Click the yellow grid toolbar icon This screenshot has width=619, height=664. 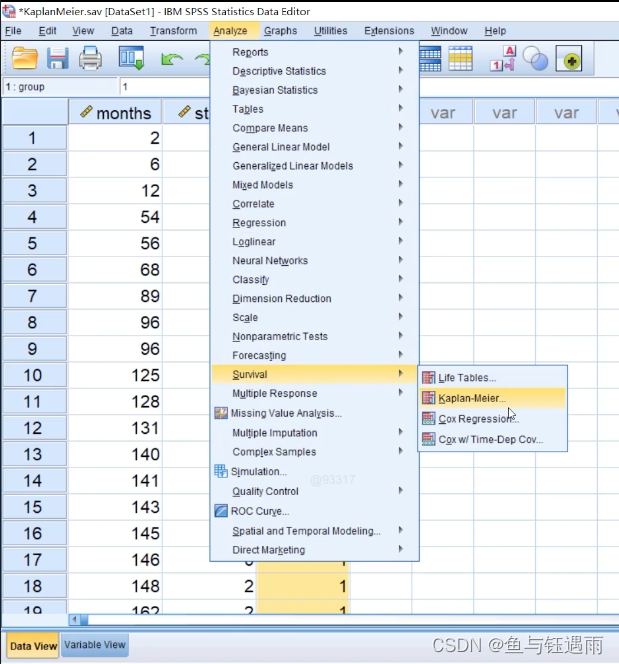pos(460,59)
